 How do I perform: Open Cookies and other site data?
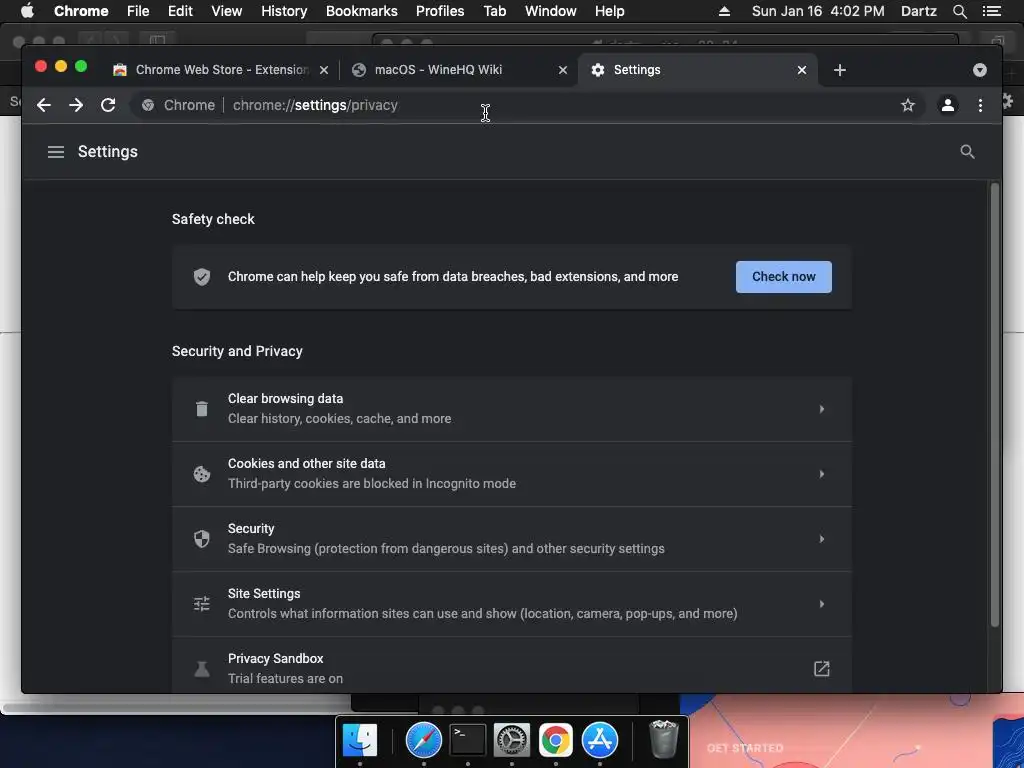click(x=512, y=474)
